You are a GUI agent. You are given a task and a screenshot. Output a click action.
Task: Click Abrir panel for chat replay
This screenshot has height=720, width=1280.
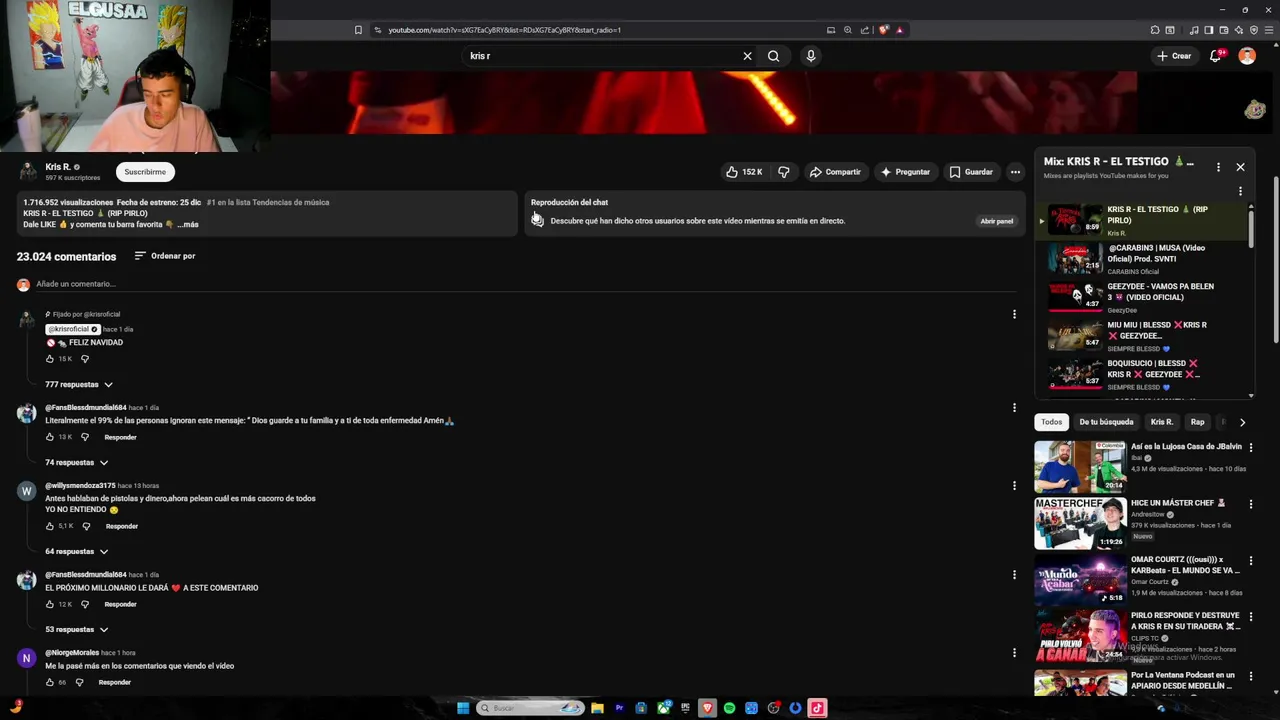tap(997, 221)
